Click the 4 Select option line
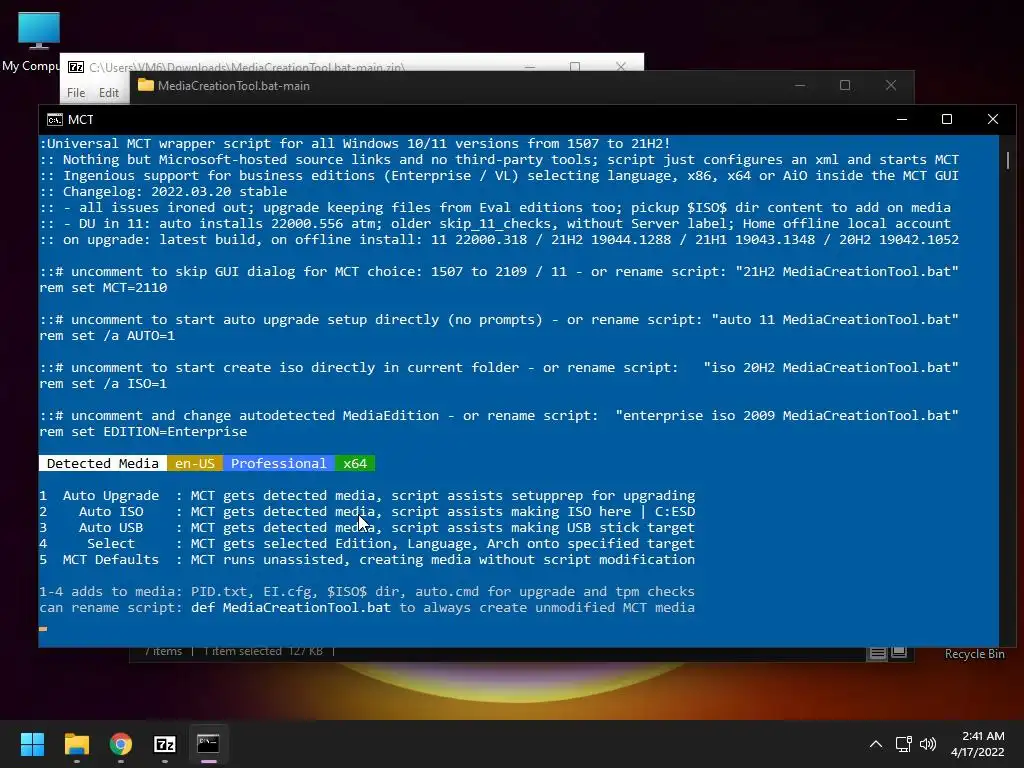 (x=367, y=543)
